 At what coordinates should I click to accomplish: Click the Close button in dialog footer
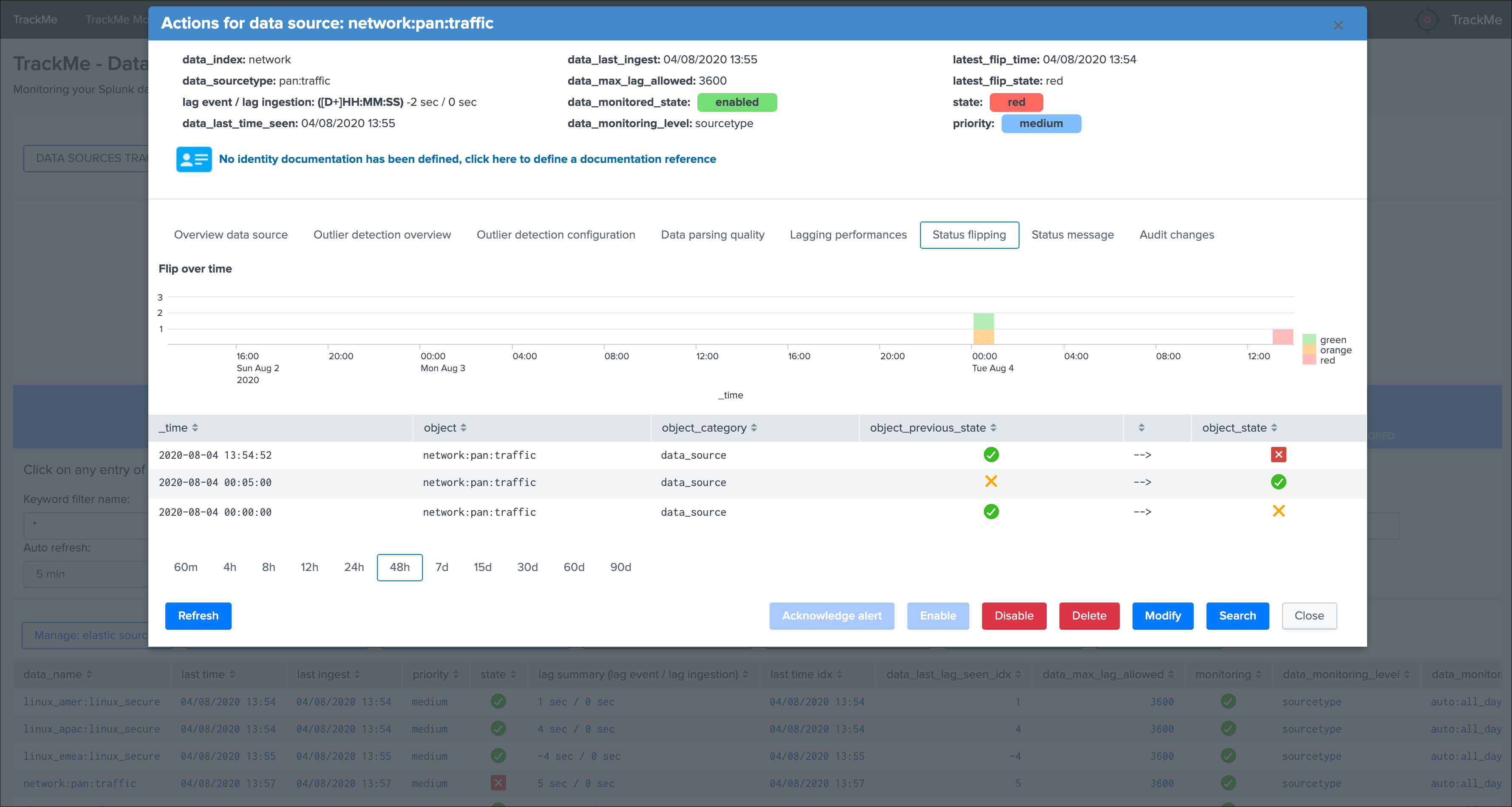[x=1309, y=616]
